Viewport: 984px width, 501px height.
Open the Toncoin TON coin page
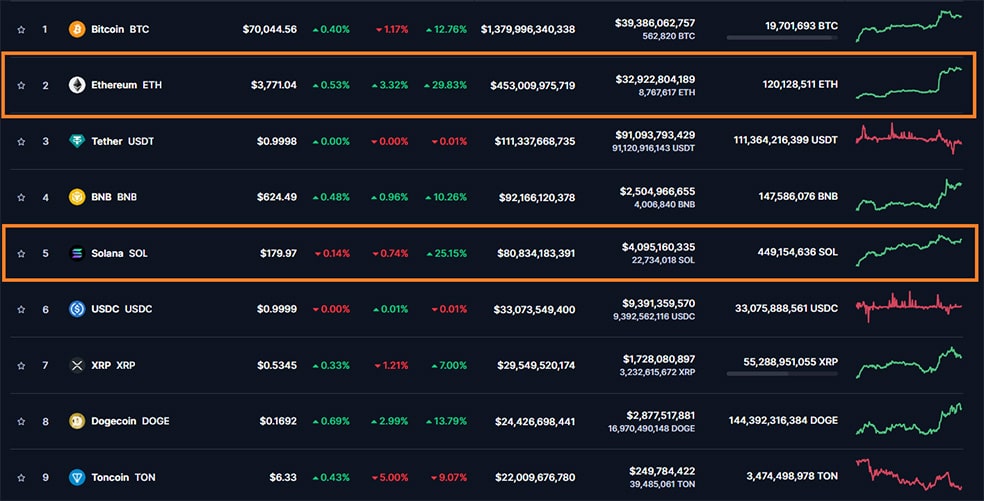123,478
